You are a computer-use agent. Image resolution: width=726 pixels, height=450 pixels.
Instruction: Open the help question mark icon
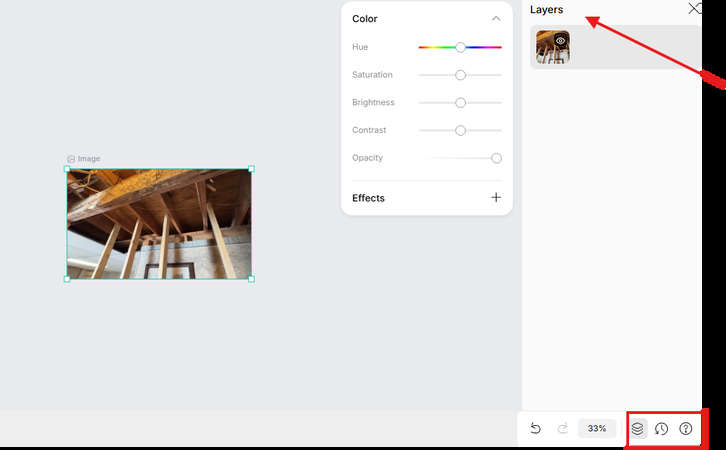686,429
